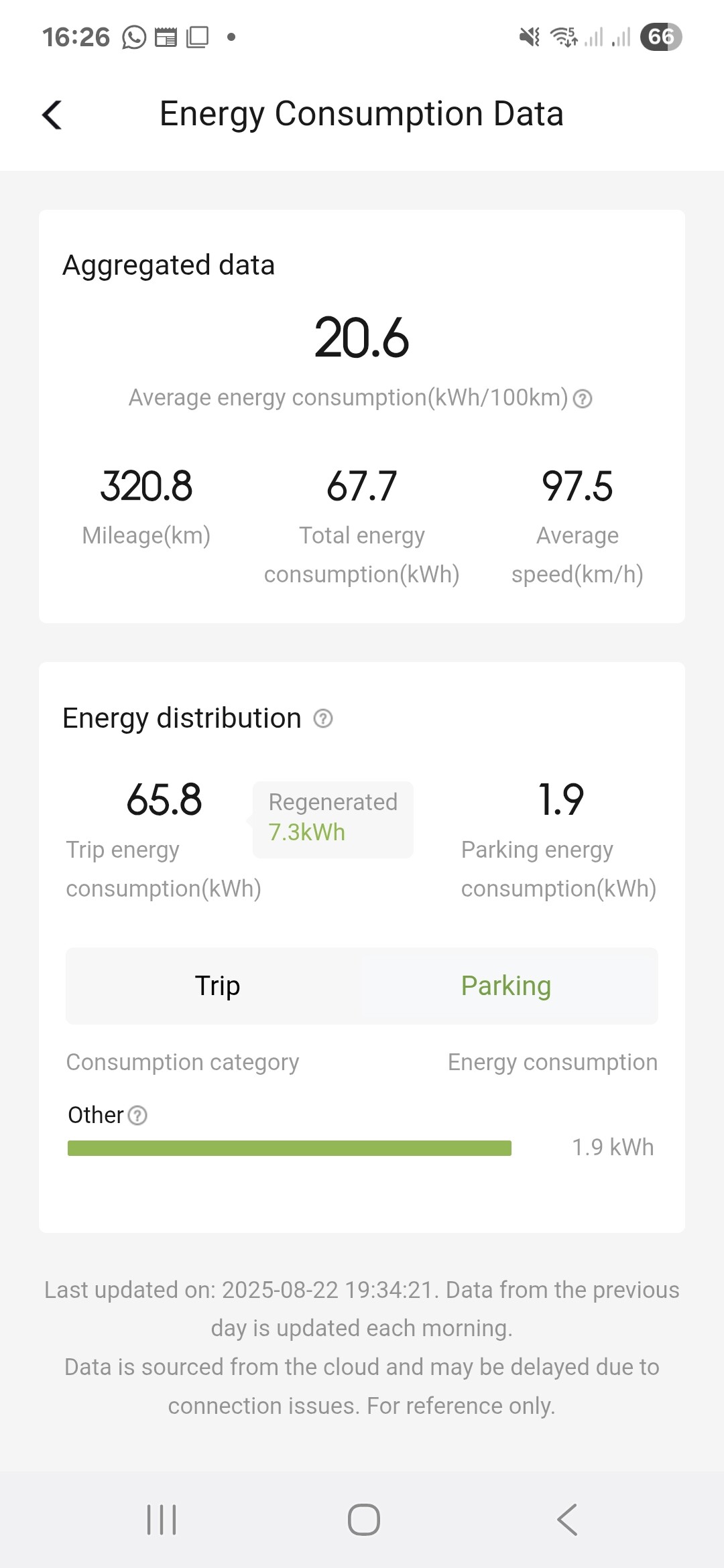Select the Parking tab

tap(506, 986)
